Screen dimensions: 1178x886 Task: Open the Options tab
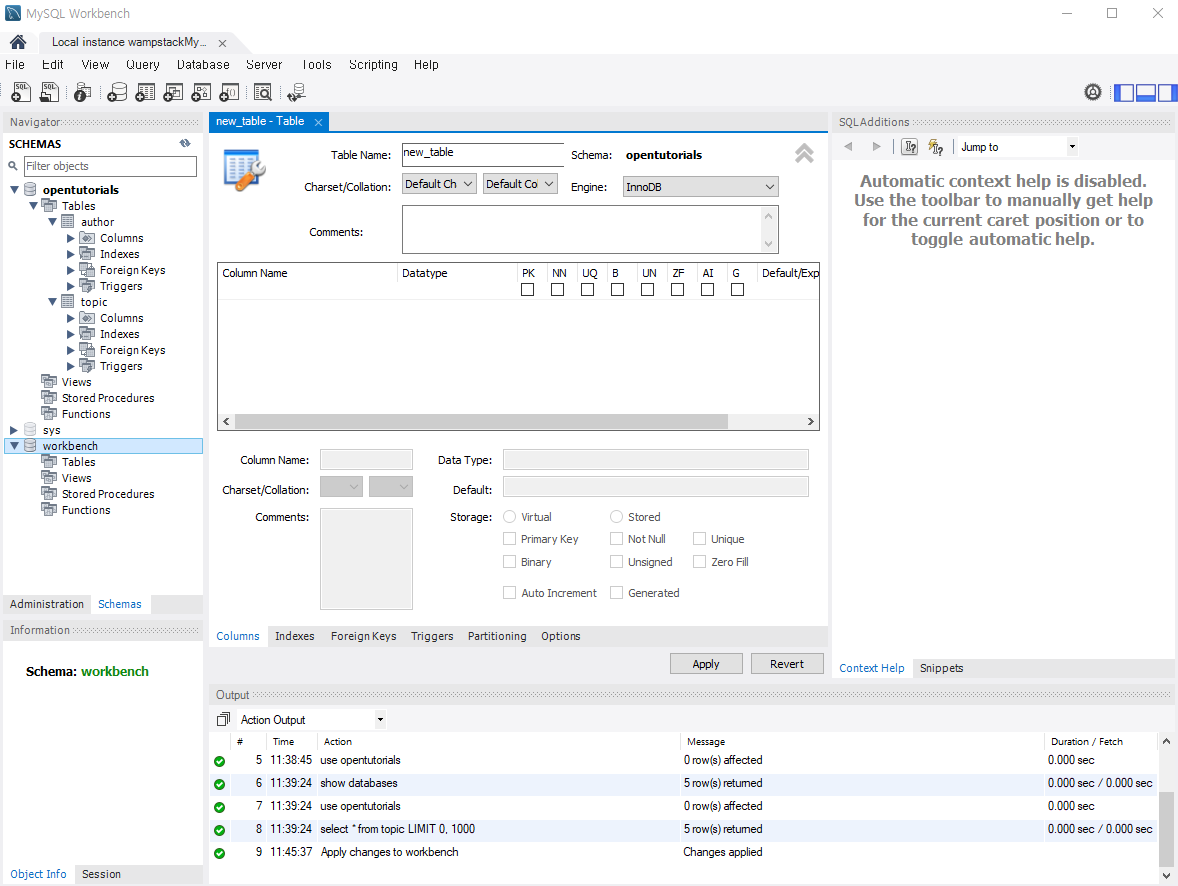point(560,637)
